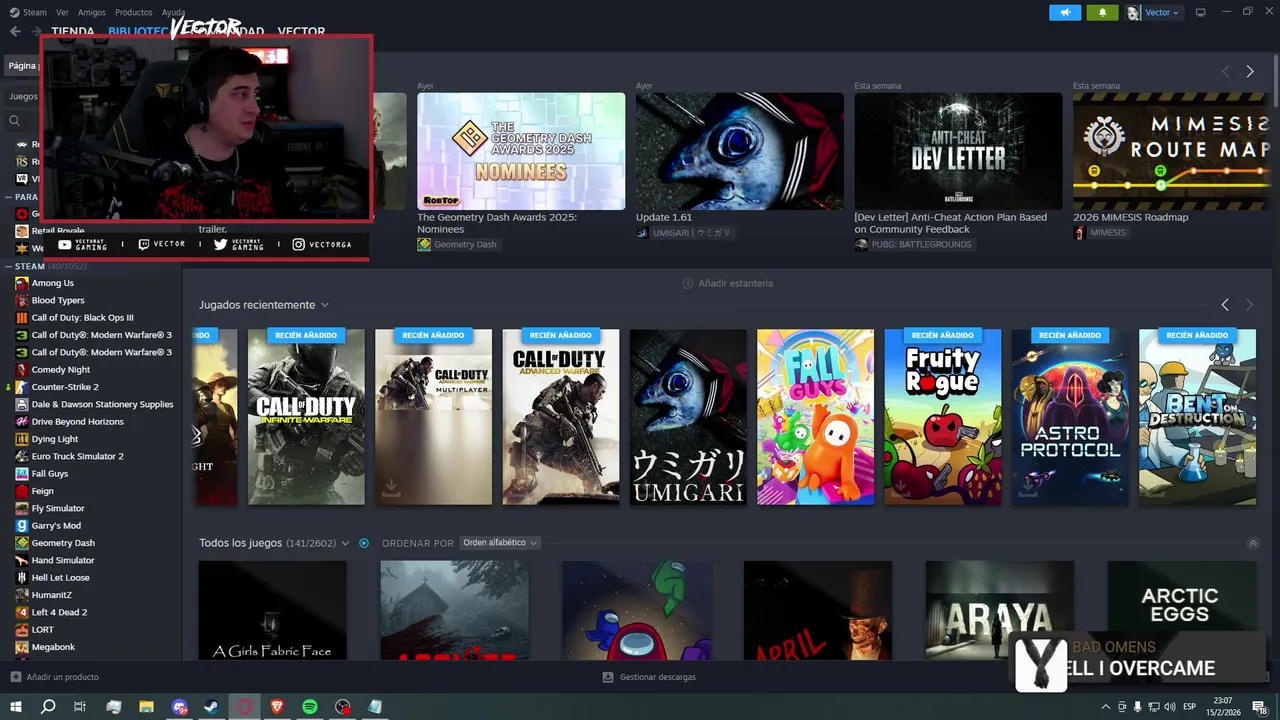Open the green notifications bell
Image resolution: width=1280 pixels, height=720 pixels.
pos(1102,12)
